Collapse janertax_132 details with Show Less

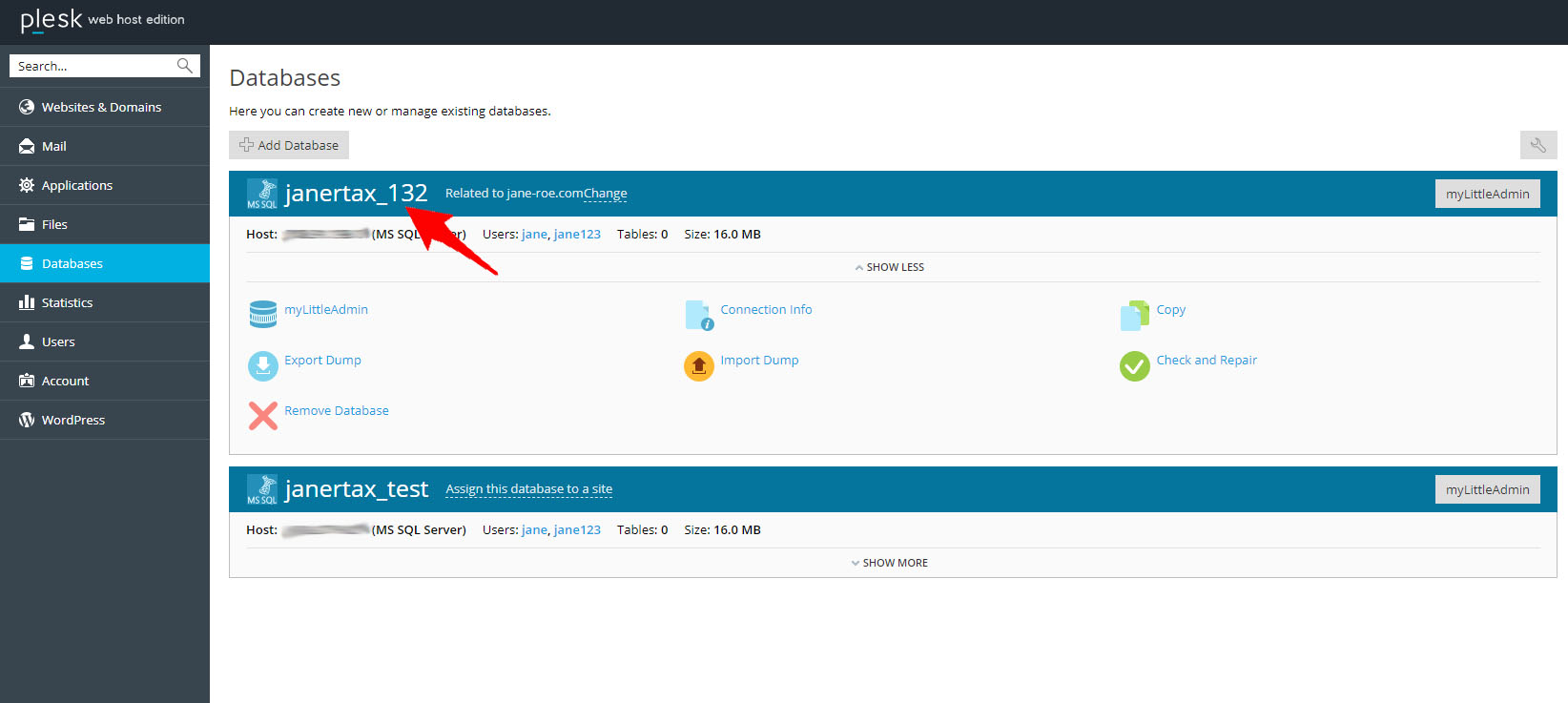(889, 267)
